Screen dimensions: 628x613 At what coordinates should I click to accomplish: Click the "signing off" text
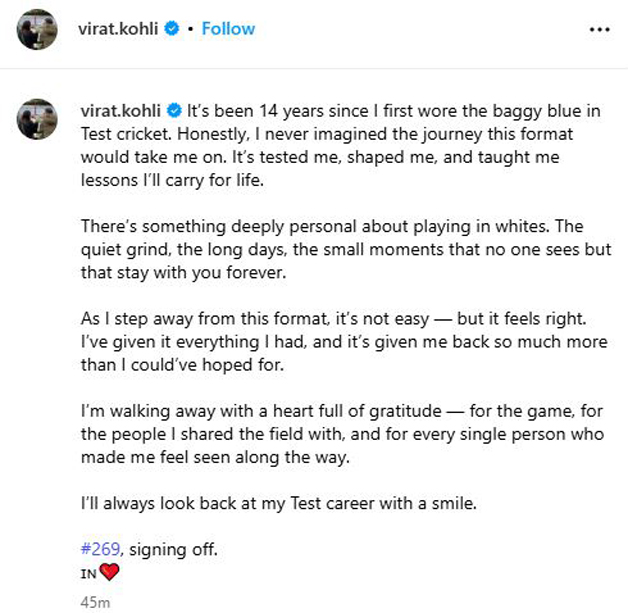coord(170,549)
